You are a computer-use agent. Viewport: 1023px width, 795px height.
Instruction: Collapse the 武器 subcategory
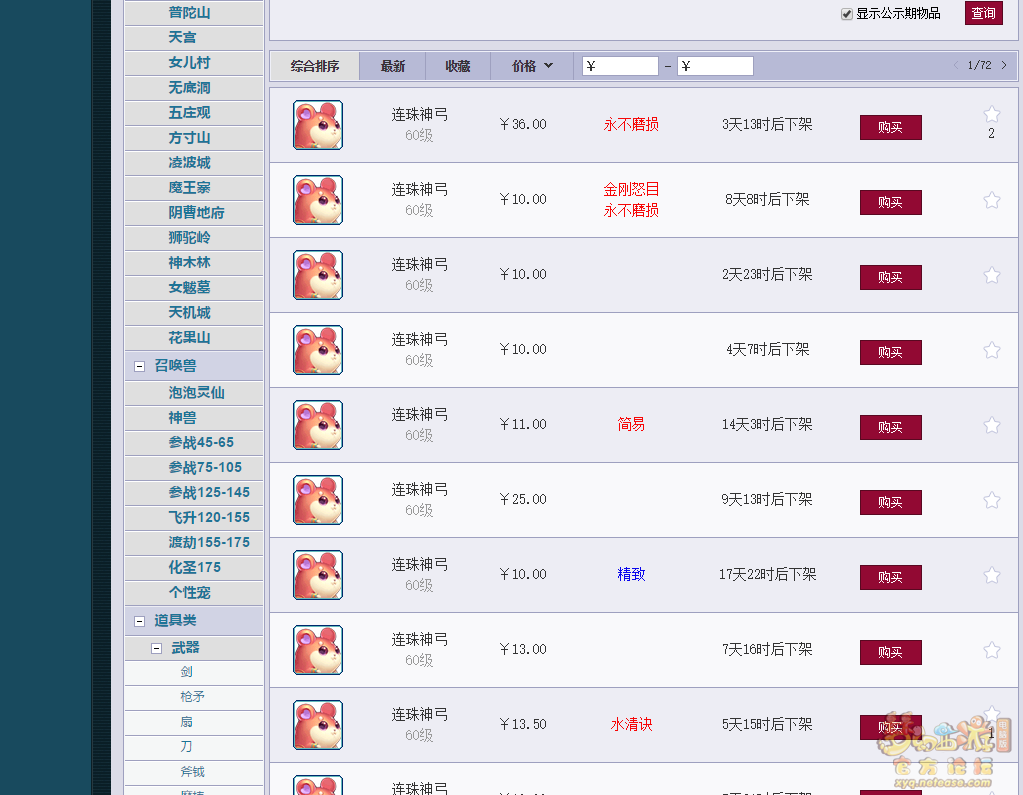click(156, 648)
